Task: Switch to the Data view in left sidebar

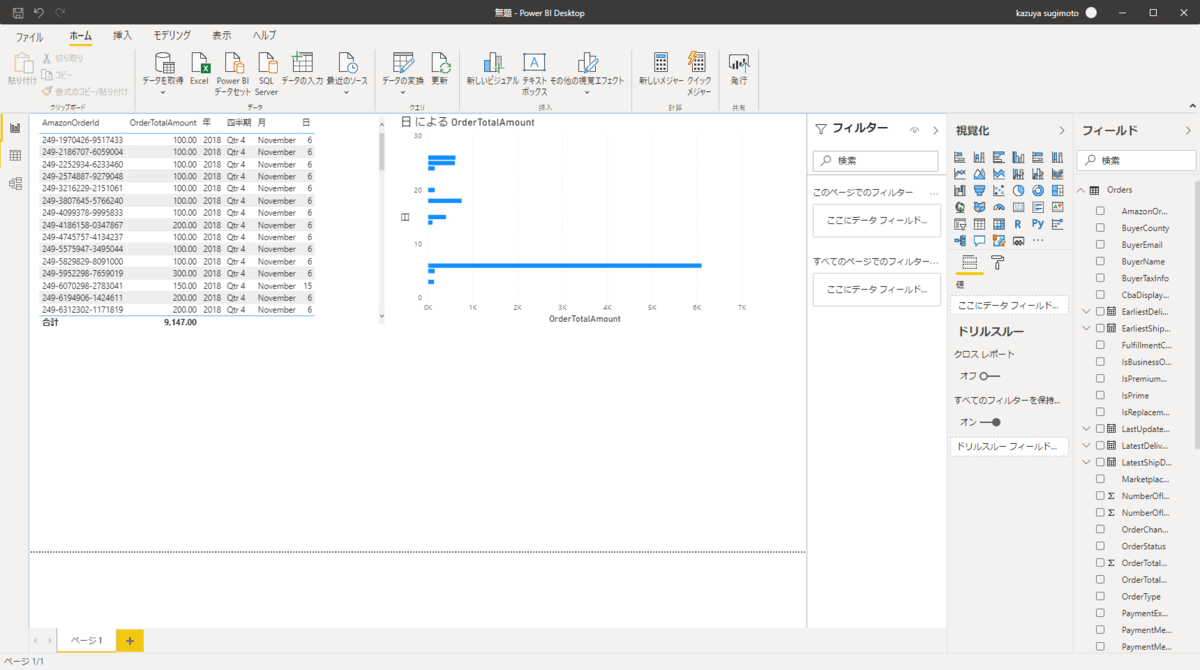Action: [15, 156]
